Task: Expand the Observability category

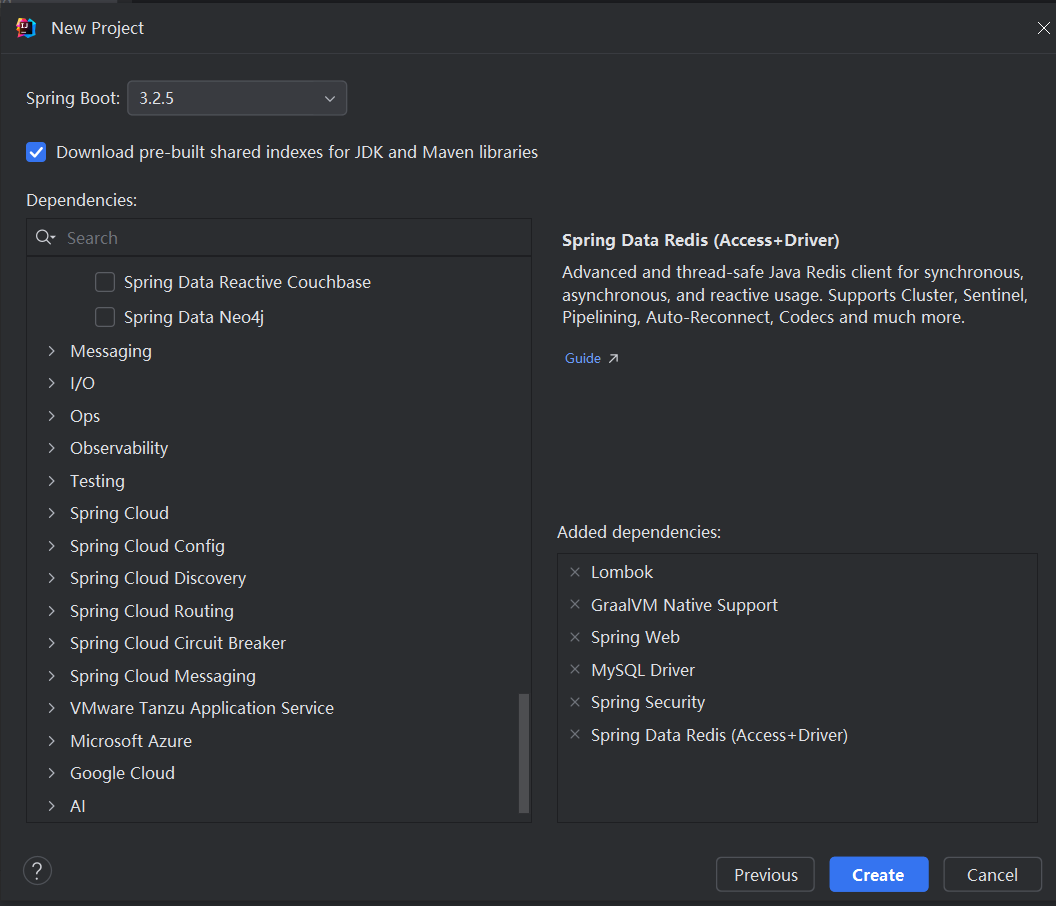Action: tap(52, 448)
